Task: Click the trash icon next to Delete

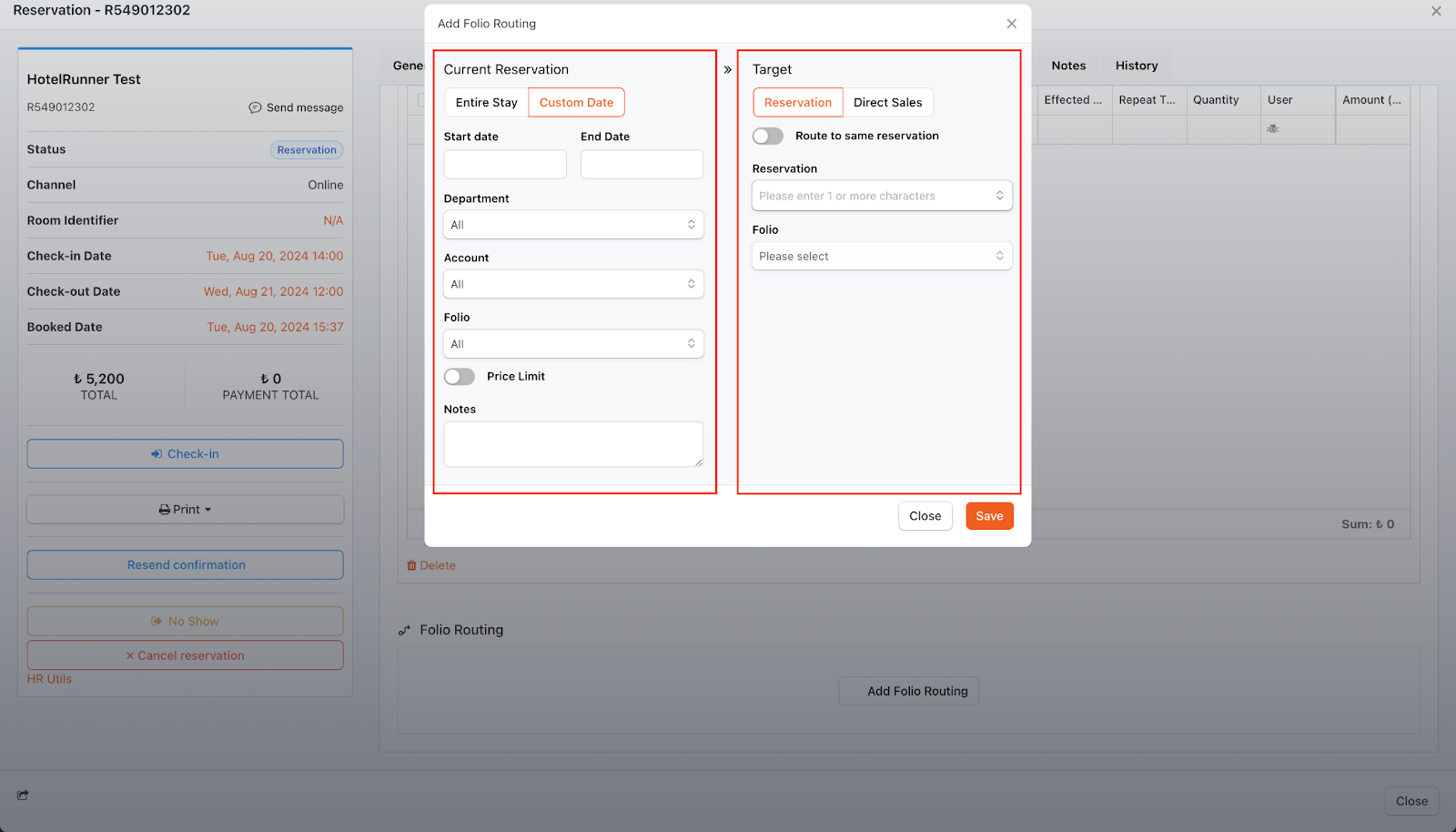Action: pyautogui.click(x=411, y=565)
